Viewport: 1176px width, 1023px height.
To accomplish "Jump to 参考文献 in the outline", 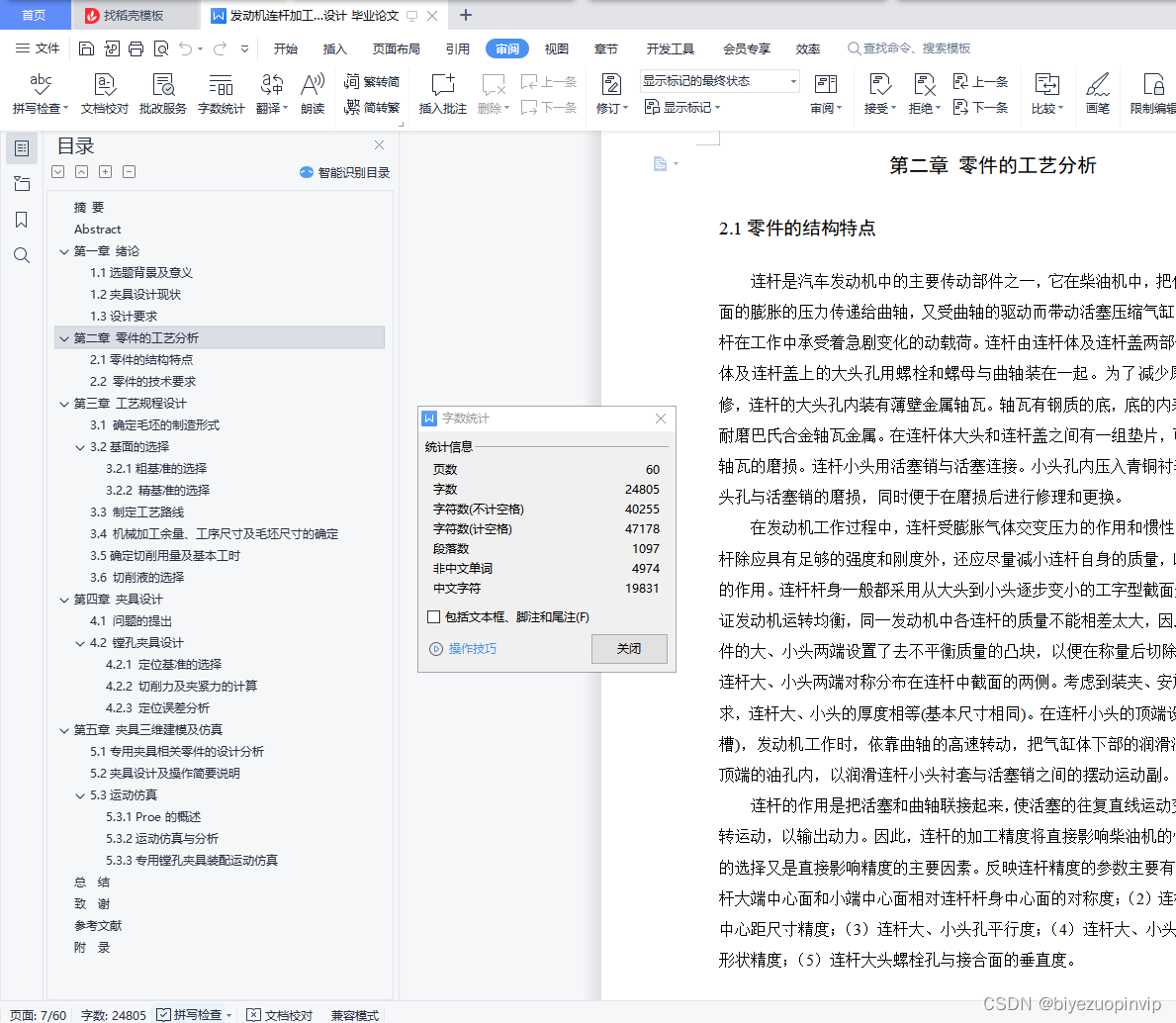I will [x=98, y=925].
